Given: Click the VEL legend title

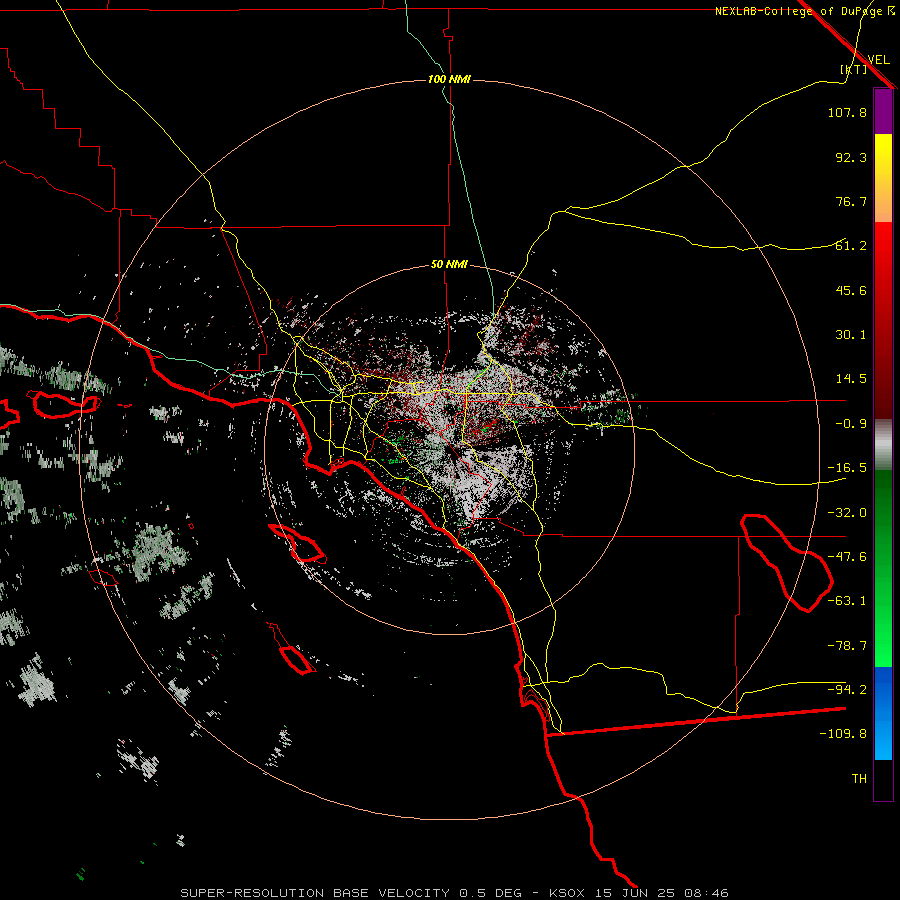Looking at the screenshot, I should [878, 60].
